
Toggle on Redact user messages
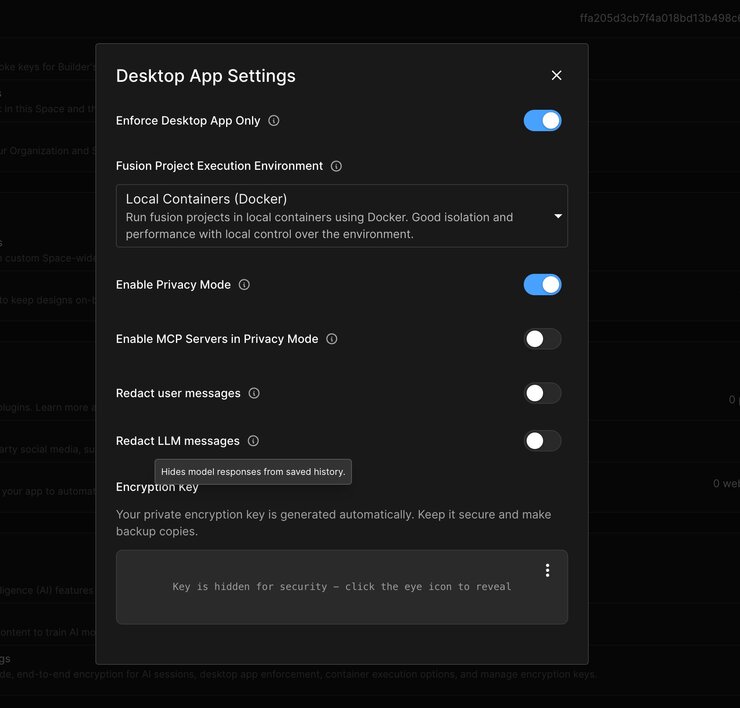coord(542,393)
